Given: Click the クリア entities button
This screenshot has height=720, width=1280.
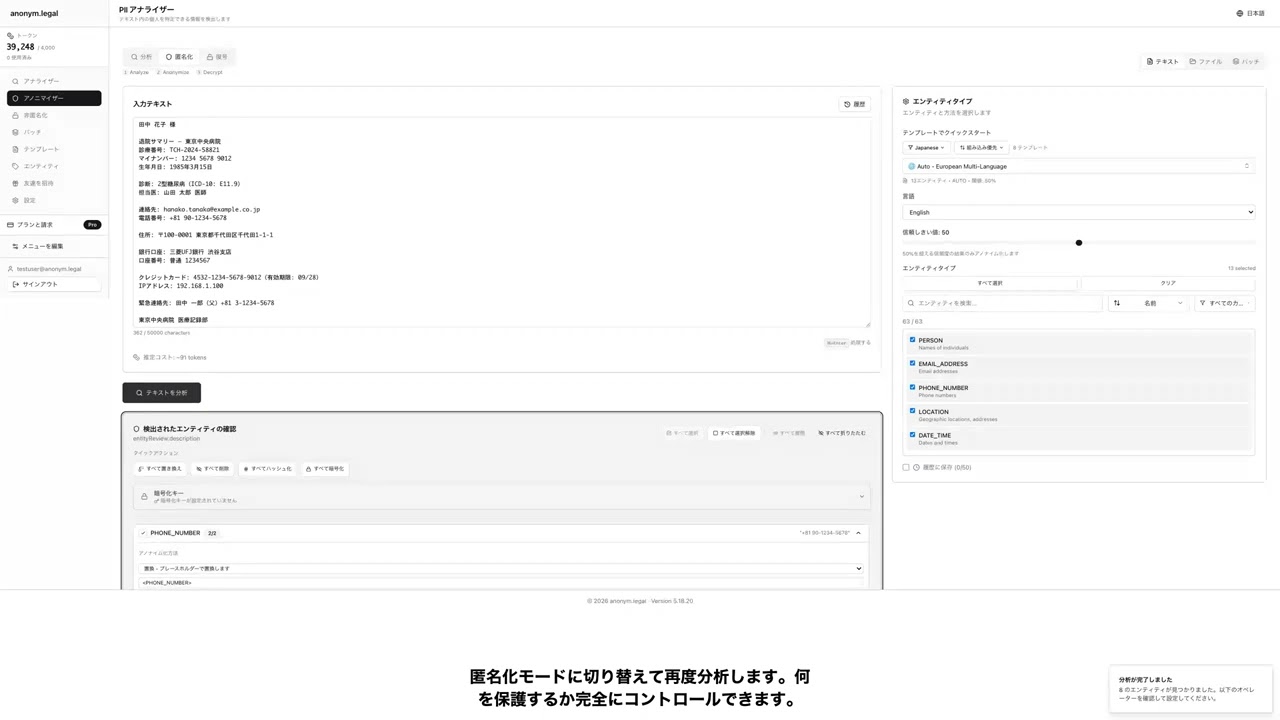Looking at the screenshot, I should (x=1168, y=283).
